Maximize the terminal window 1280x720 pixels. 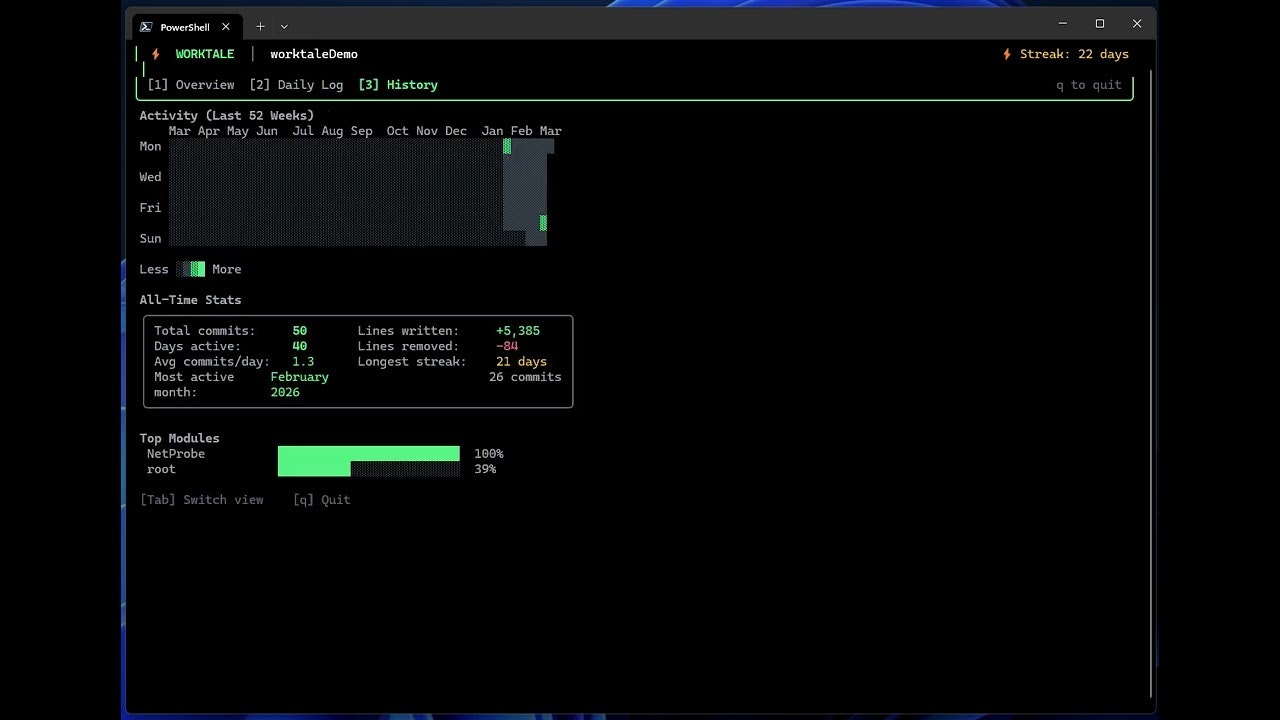pyautogui.click(x=1100, y=24)
